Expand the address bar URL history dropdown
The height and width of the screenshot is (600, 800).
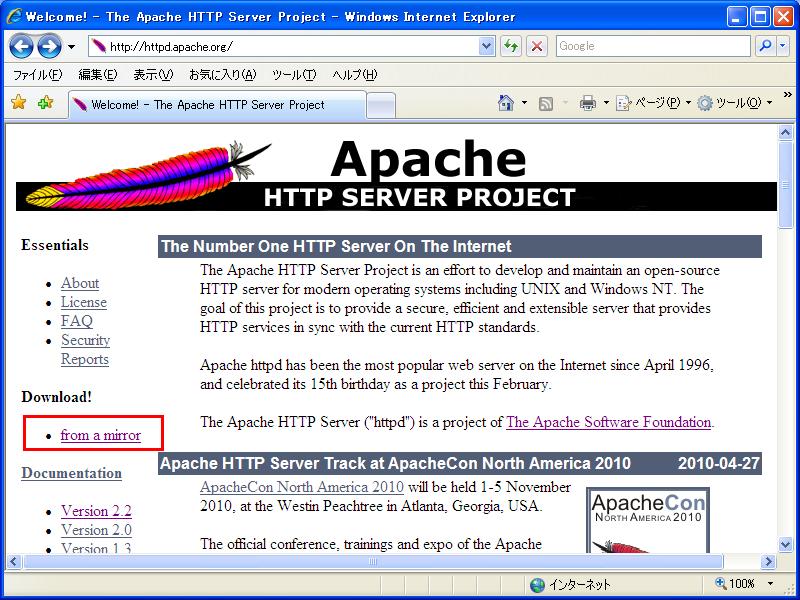[x=487, y=46]
